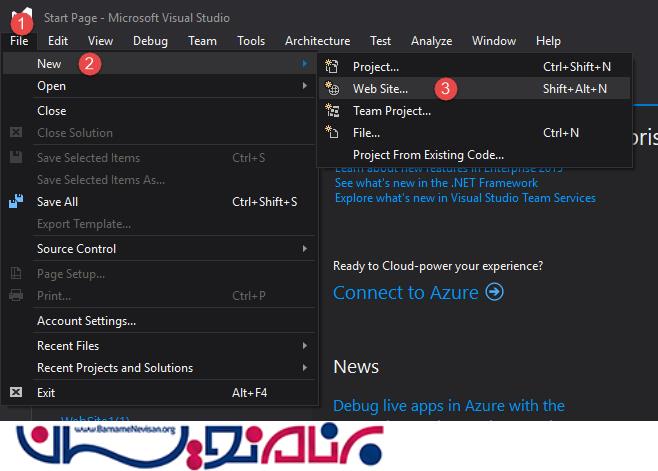
Task: Click the New File icon in submenu
Action: 333,132
